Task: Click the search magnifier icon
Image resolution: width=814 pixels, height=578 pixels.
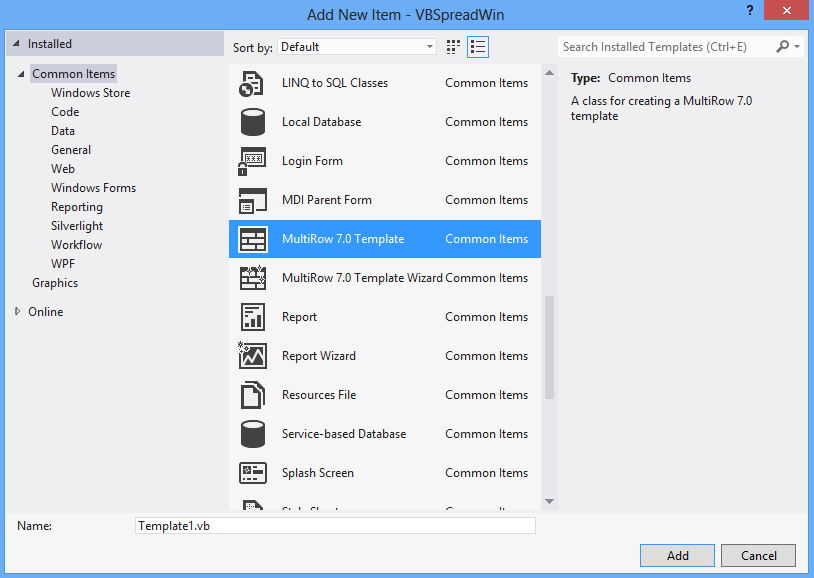Action: pyautogui.click(x=782, y=47)
